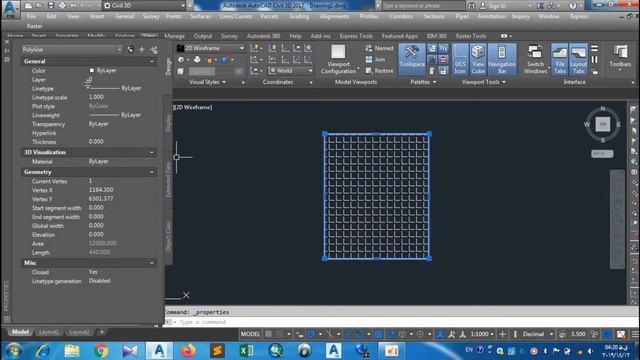
Task: Click the Select Objects icon in Properties
Action: pos(142,50)
